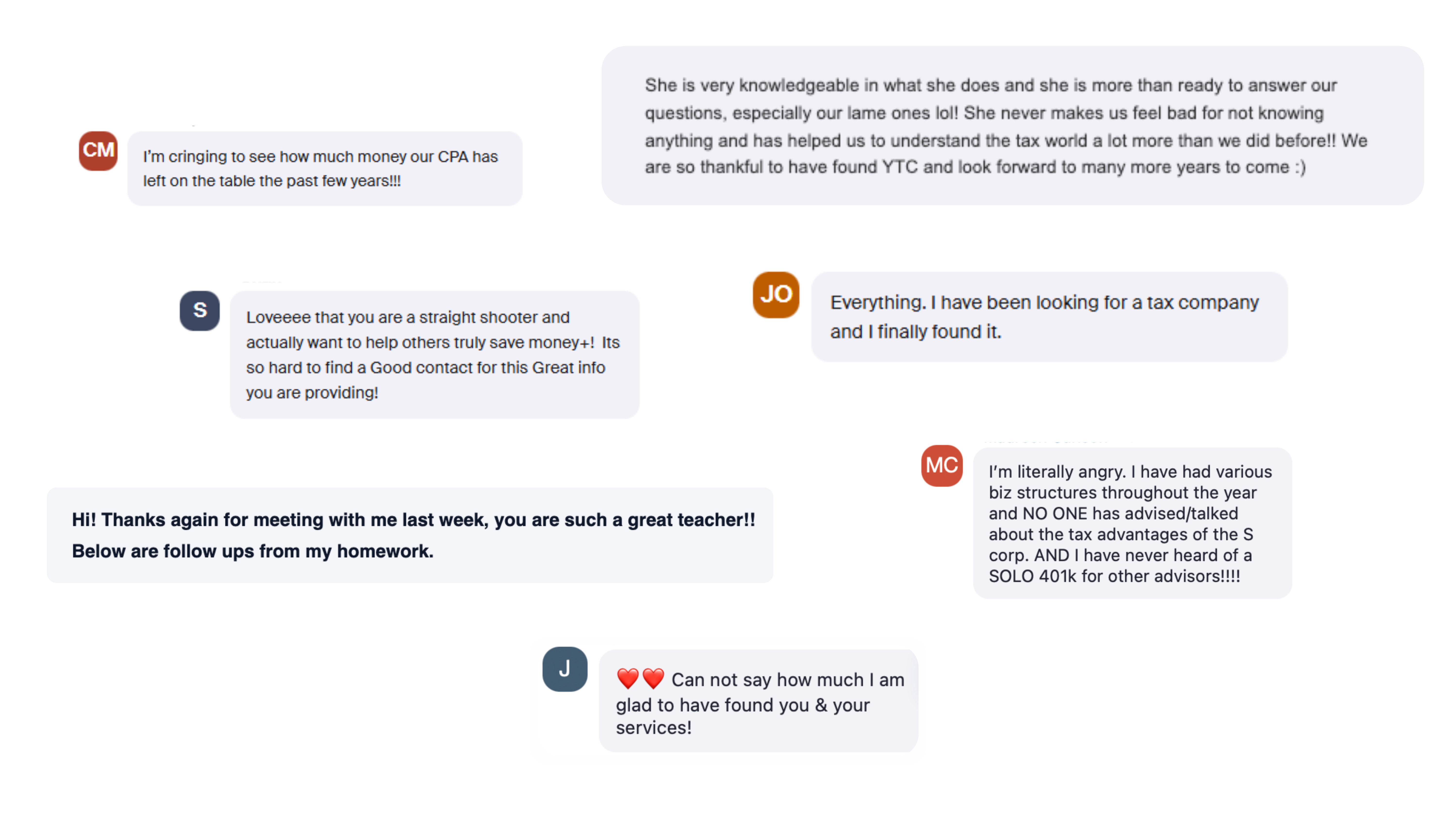Click the red CM avatar icon
This screenshot has height=819, width=1456.
98,151
